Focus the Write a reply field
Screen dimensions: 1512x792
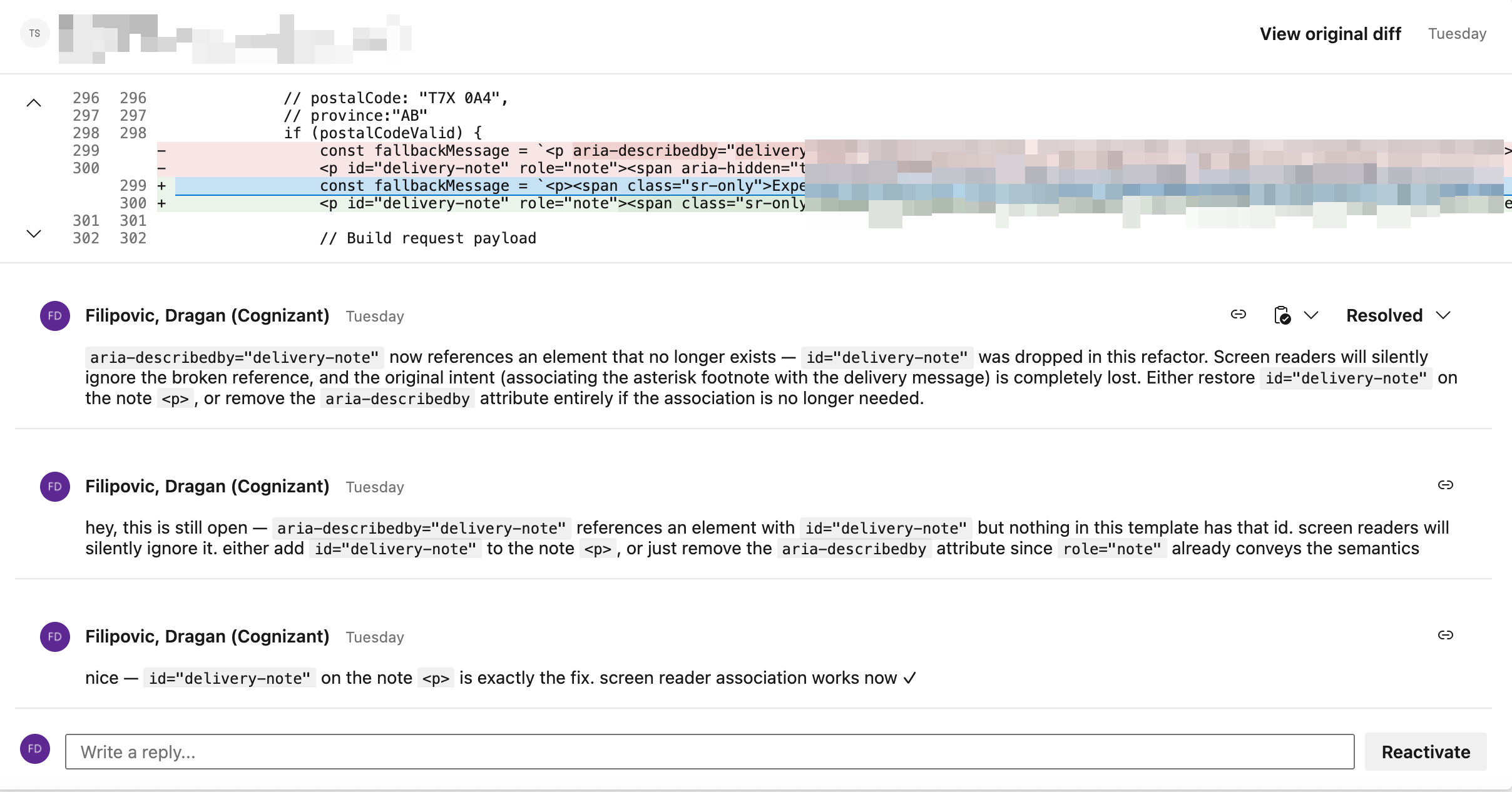(x=709, y=751)
